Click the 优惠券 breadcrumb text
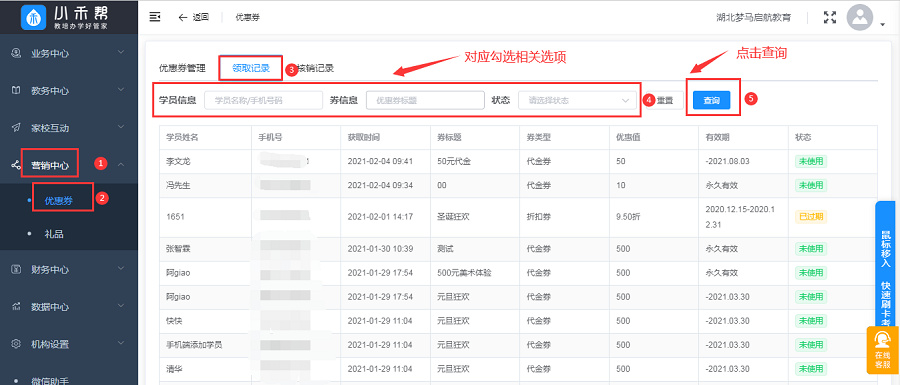900x385 pixels. (247, 17)
